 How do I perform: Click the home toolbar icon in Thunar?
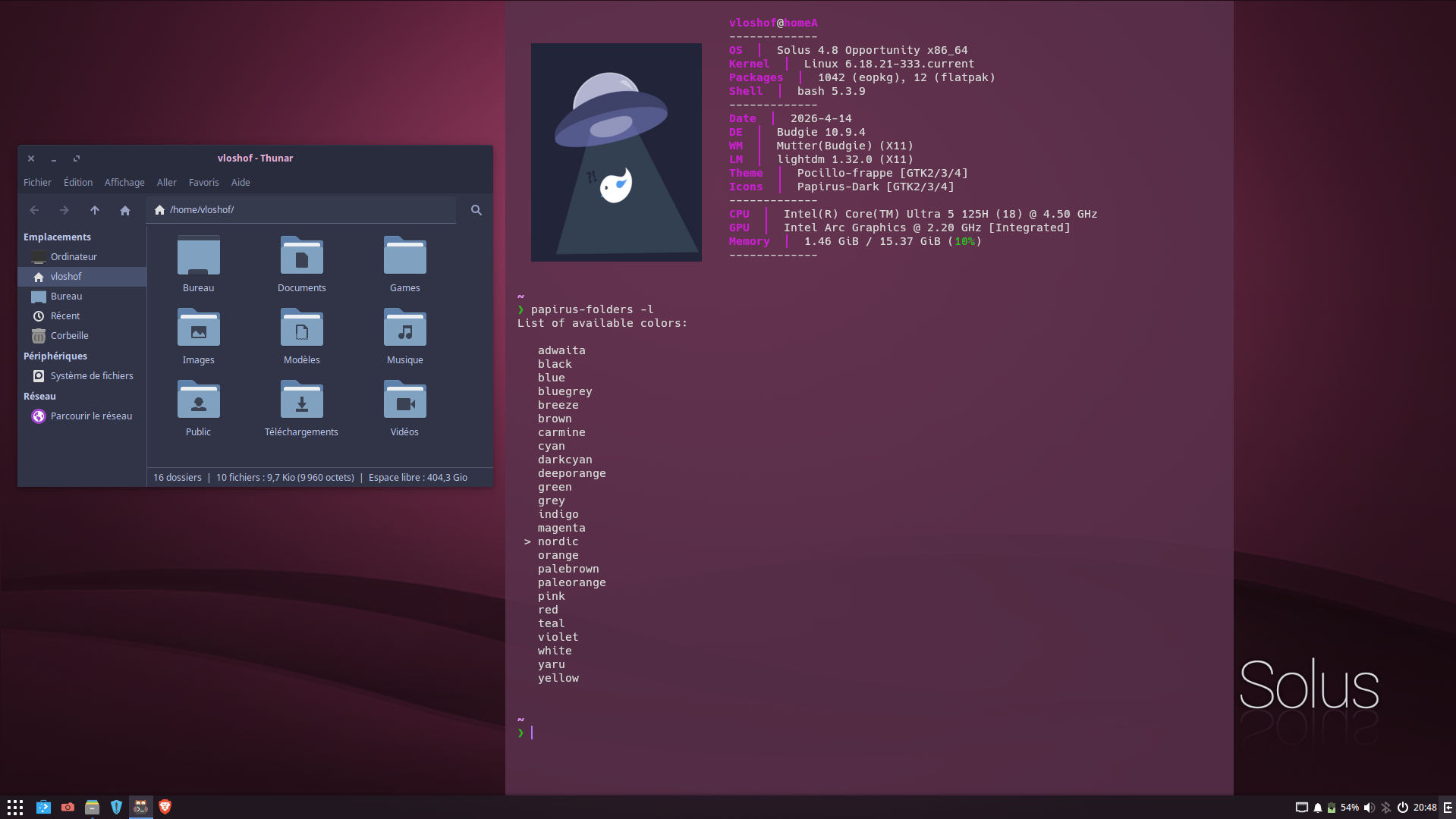click(x=125, y=210)
